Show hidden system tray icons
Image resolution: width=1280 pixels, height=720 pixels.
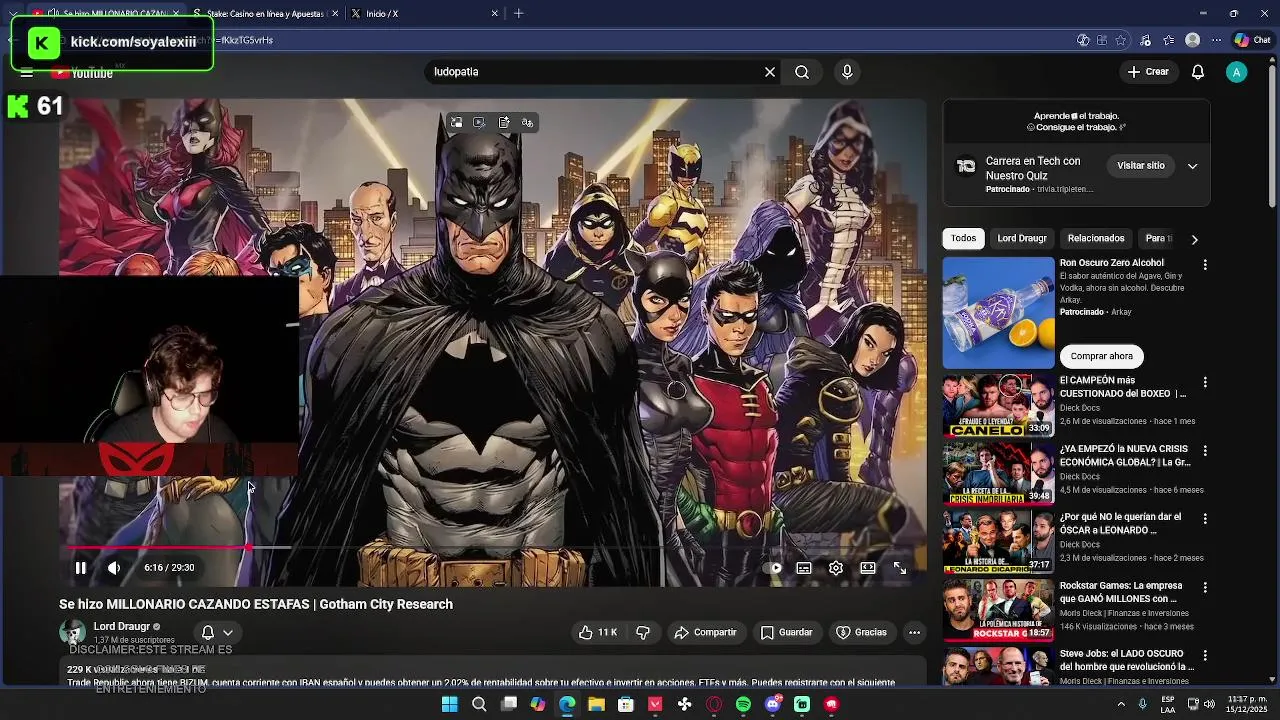click(1120, 704)
